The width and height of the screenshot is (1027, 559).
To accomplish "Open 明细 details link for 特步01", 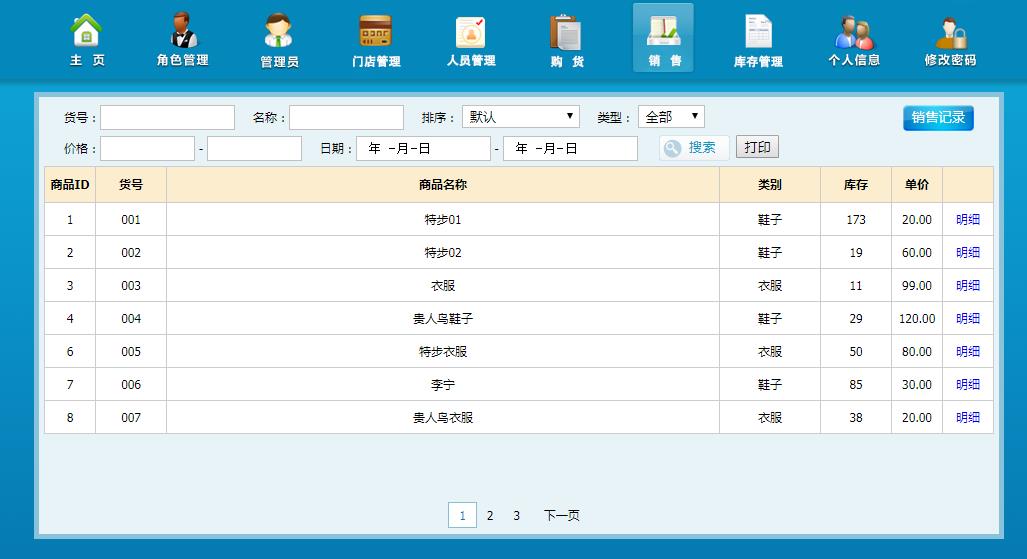I will click(x=967, y=220).
